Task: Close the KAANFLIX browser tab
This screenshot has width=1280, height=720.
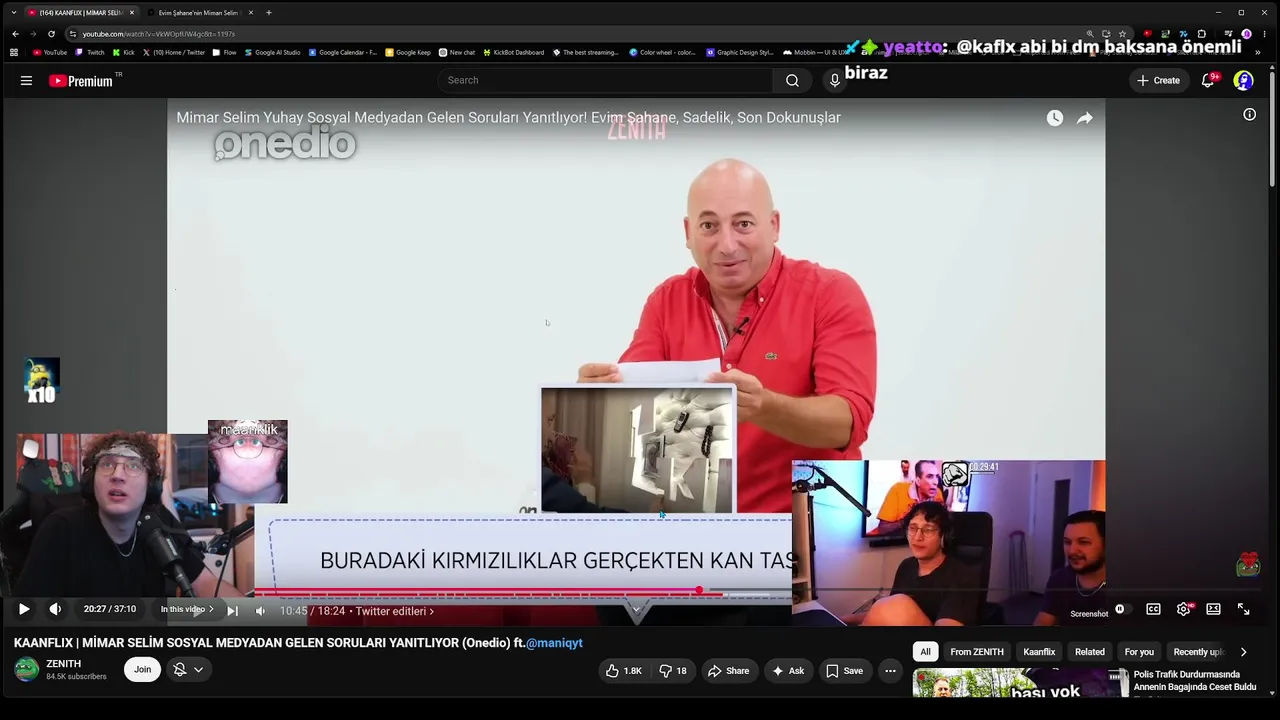Action: (x=132, y=13)
